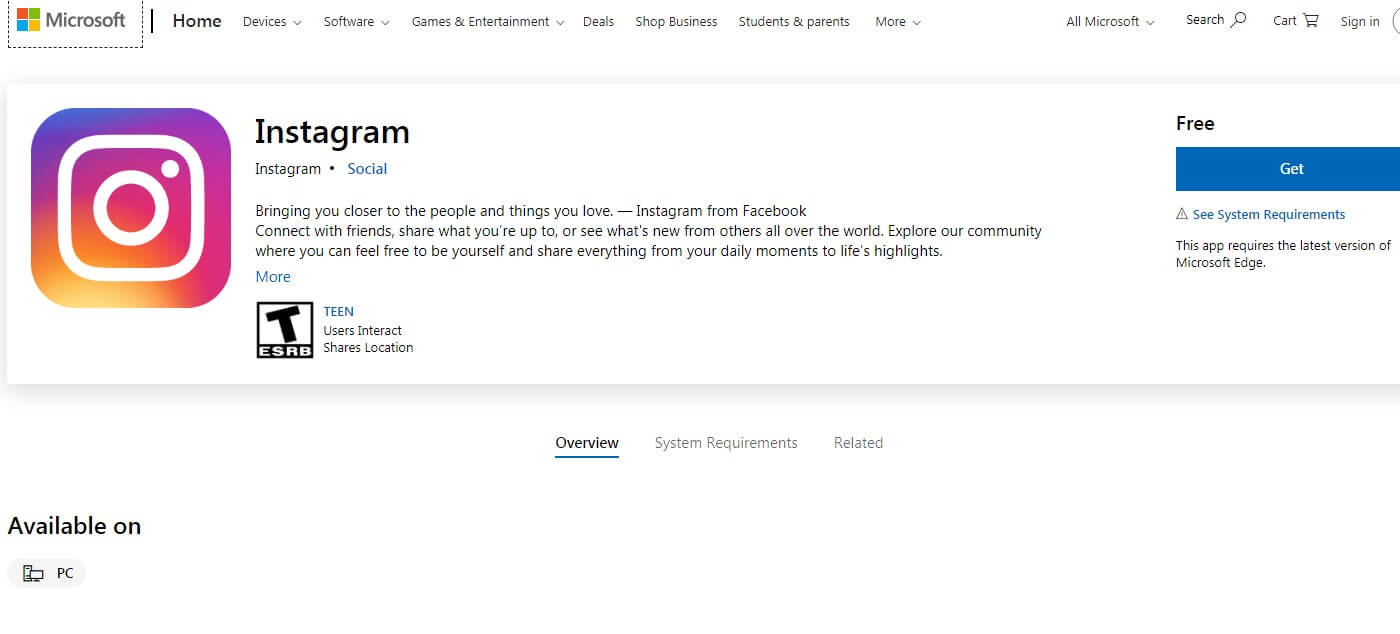This screenshot has height=634, width=1400.
Task: Click the Instagram publisher name
Action: (288, 169)
